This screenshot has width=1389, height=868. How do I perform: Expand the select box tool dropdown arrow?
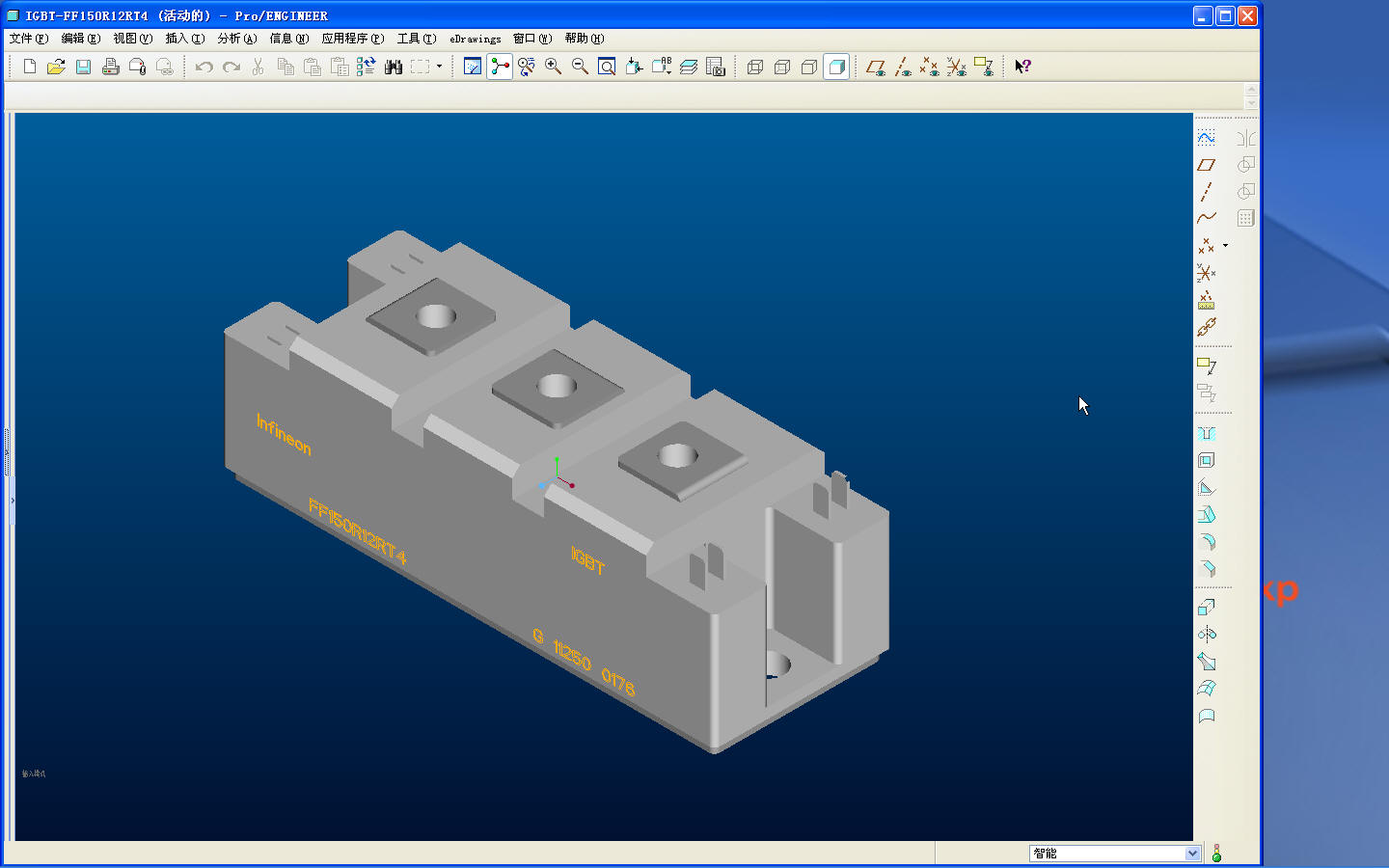coord(439,67)
